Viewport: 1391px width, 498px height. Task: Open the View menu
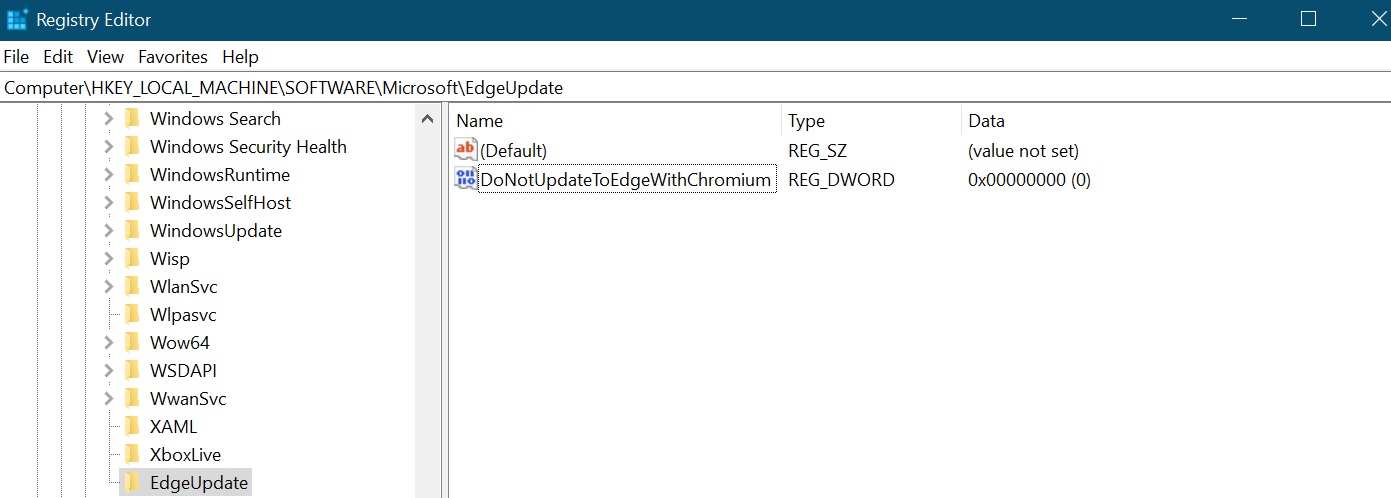pyautogui.click(x=105, y=57)
